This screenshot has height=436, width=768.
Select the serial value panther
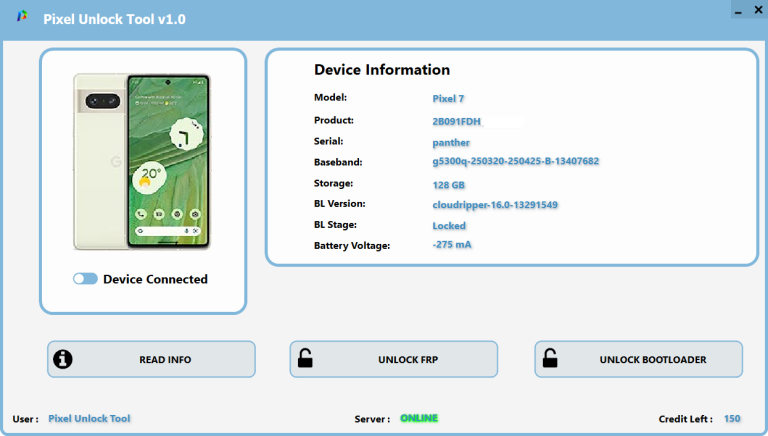pos(451,143)
